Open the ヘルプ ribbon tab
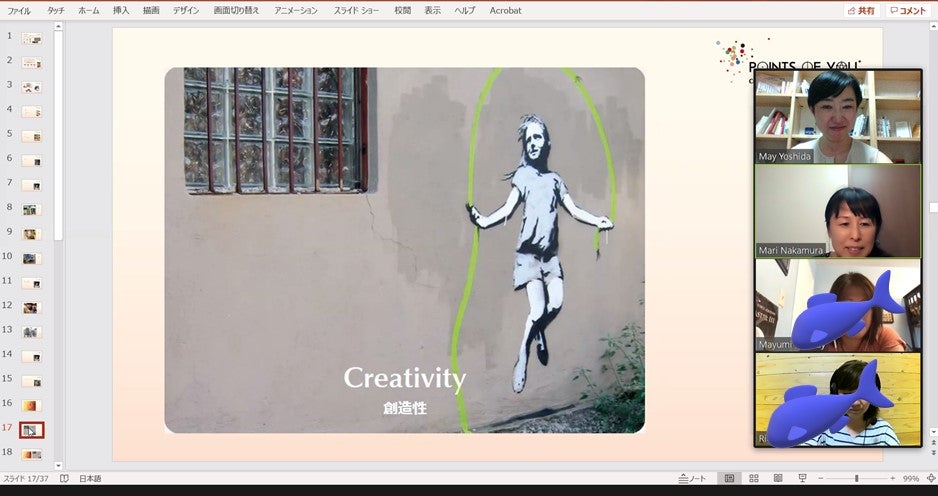The width and height of the screenshot is (938, 496). coord(465,11)
